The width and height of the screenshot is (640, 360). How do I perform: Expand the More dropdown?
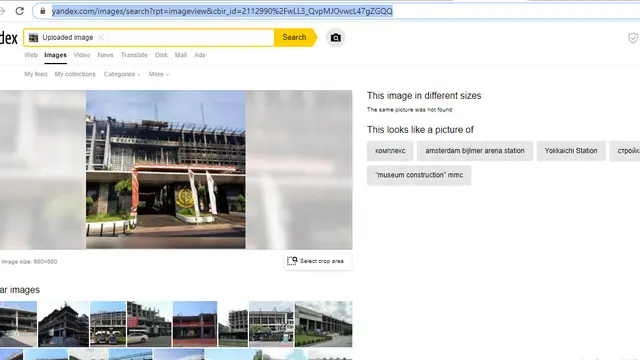[159, 74]
